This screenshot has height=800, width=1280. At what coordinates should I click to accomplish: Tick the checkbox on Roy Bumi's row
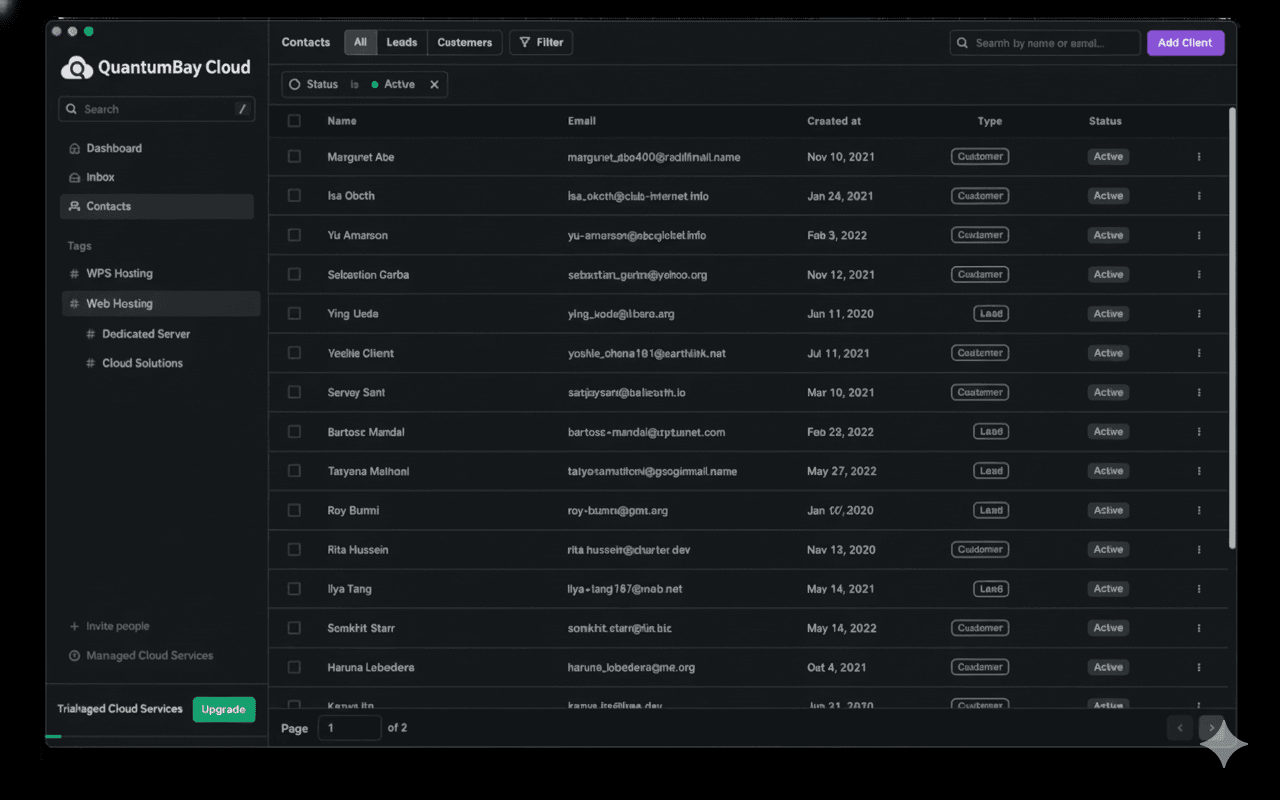pos(294,509)
